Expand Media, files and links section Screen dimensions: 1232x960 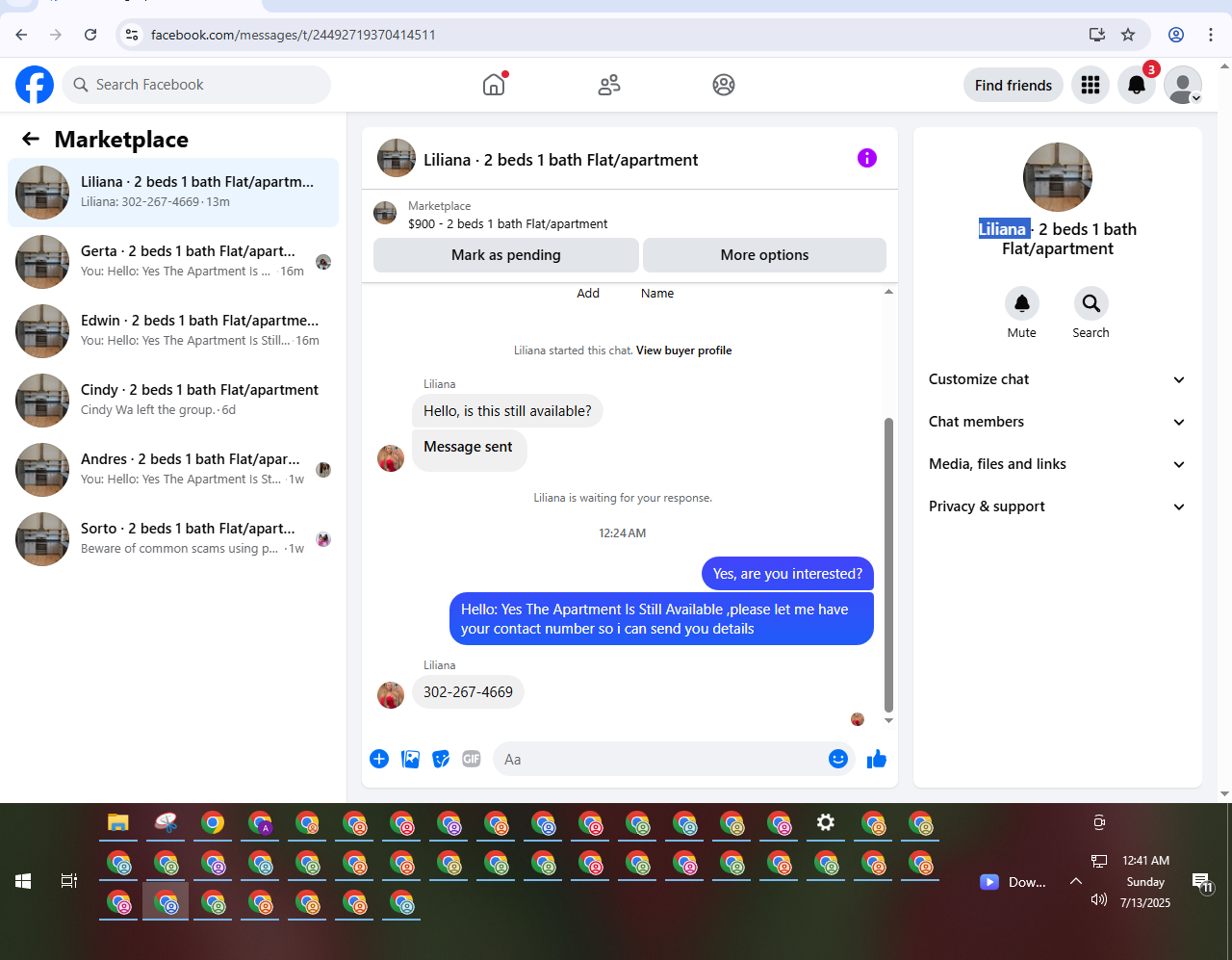(1057, 464)
